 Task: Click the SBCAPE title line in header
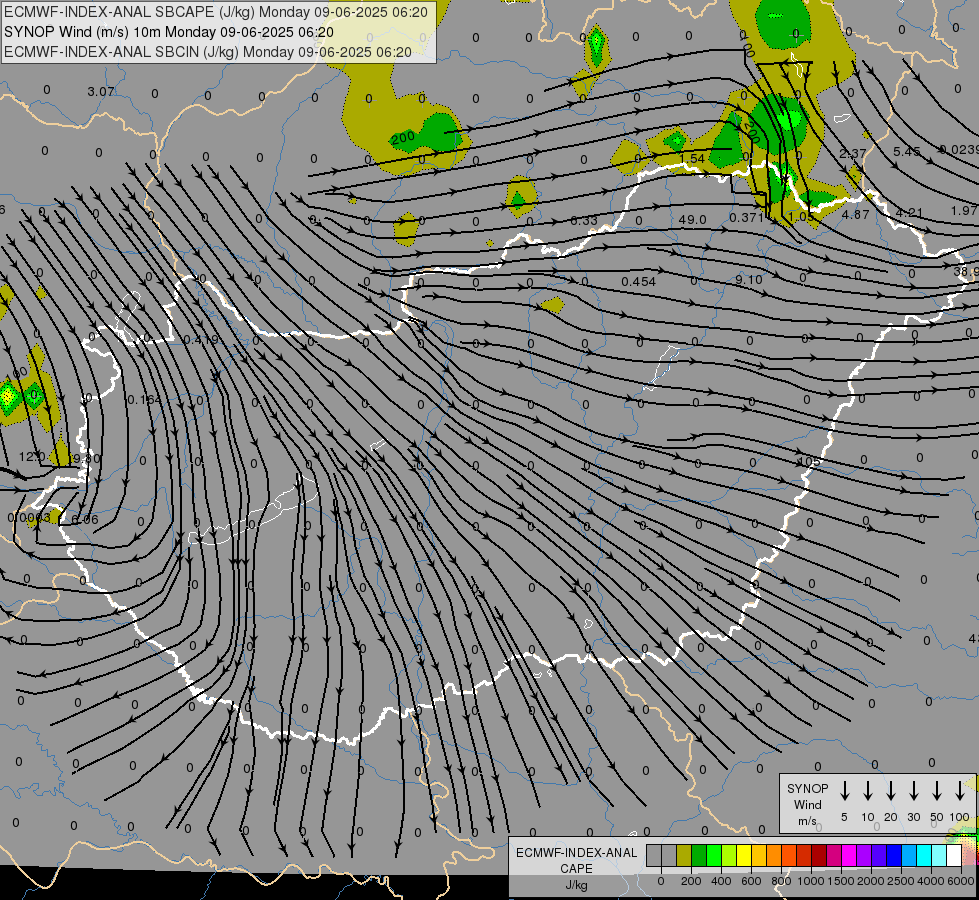point(216,12)
